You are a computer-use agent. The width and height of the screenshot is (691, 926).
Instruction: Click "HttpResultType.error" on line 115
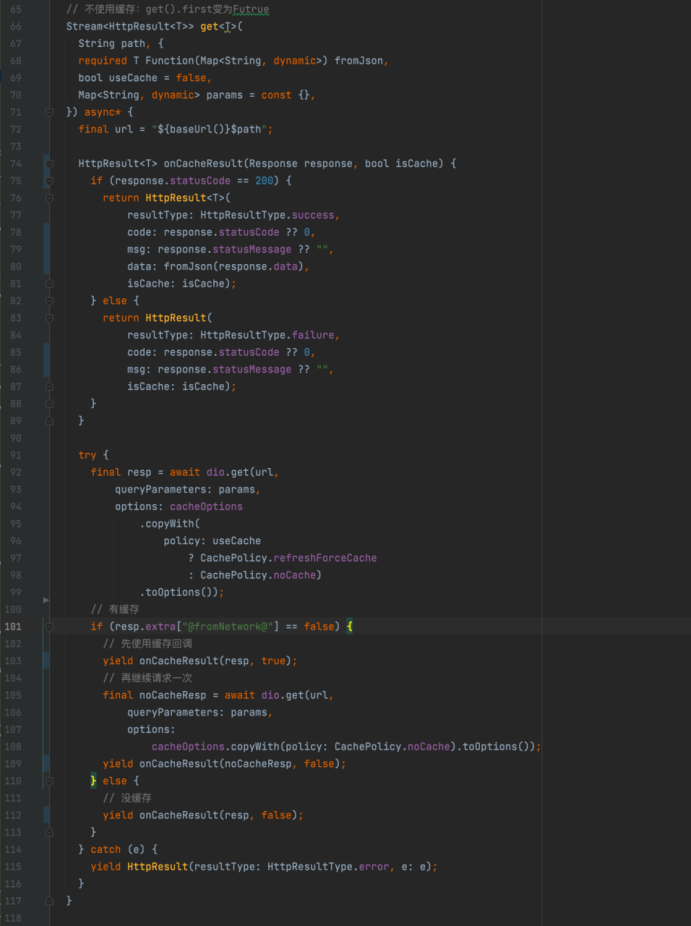pos(328,866)
